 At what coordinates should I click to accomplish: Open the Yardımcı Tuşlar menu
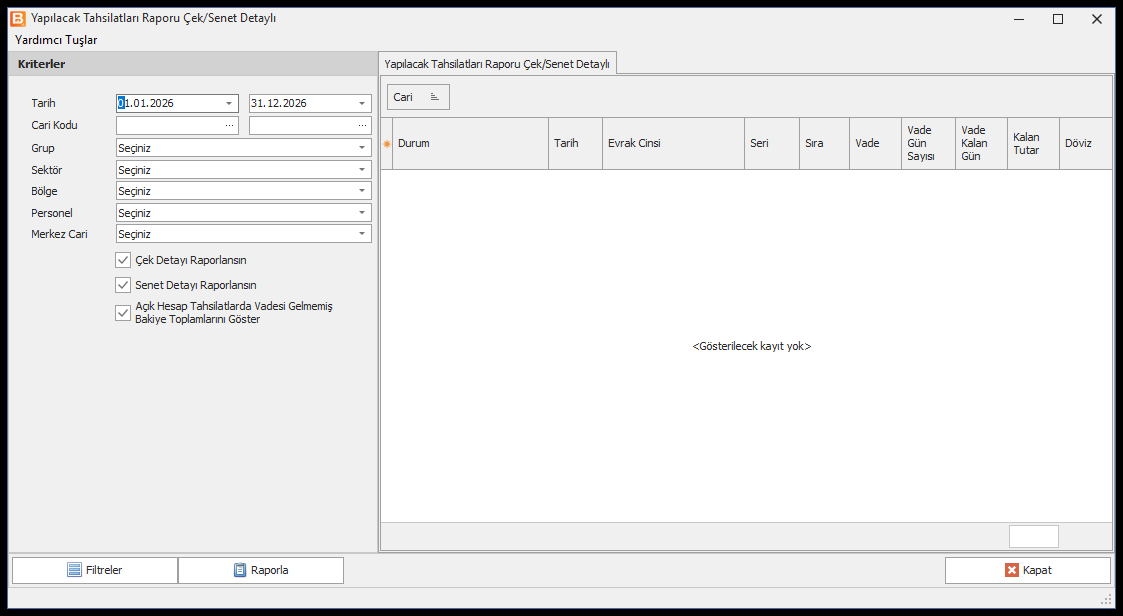coord(56,40)
